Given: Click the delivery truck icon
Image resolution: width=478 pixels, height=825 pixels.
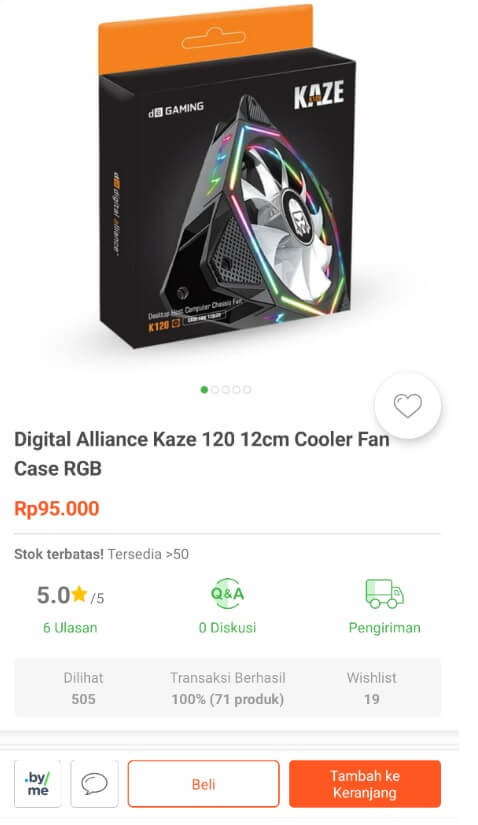Looking at the screenshot, I should (x=384, y=593).
